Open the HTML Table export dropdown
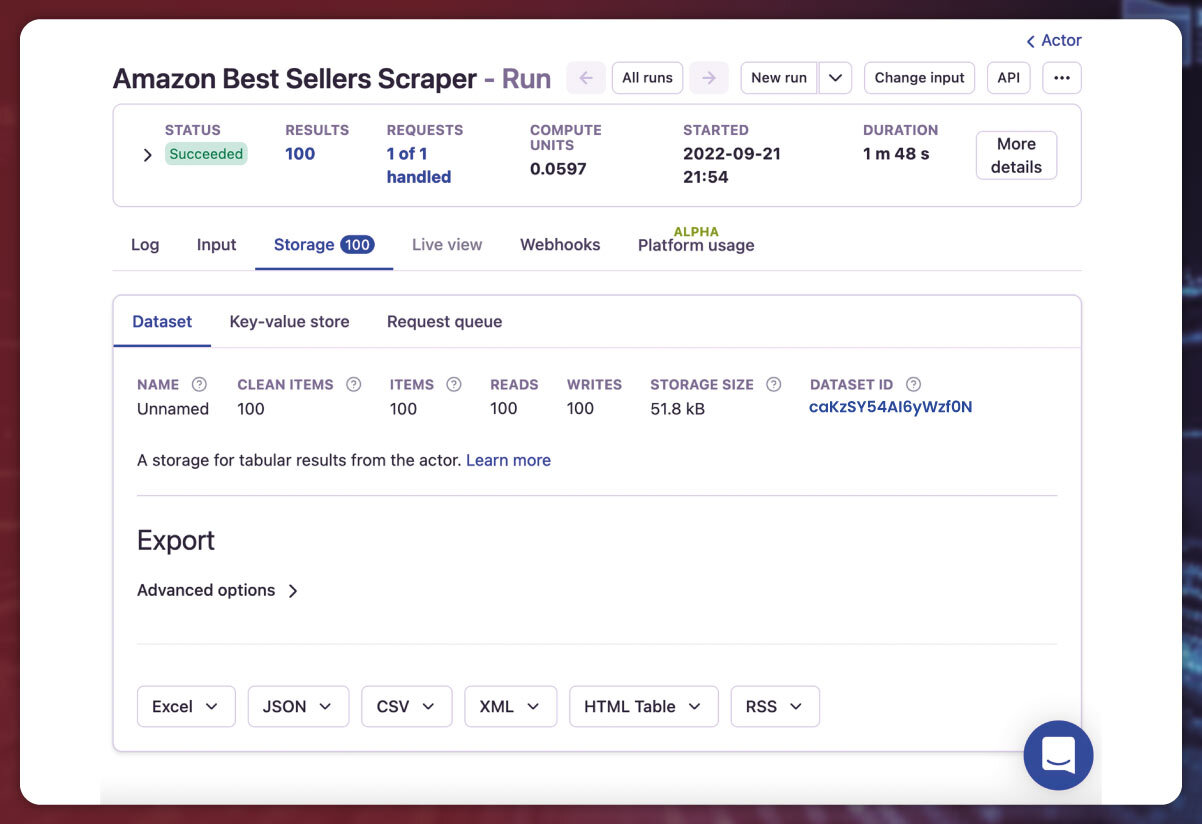Viewport: 1202px width, 824px height. (643, 706)
